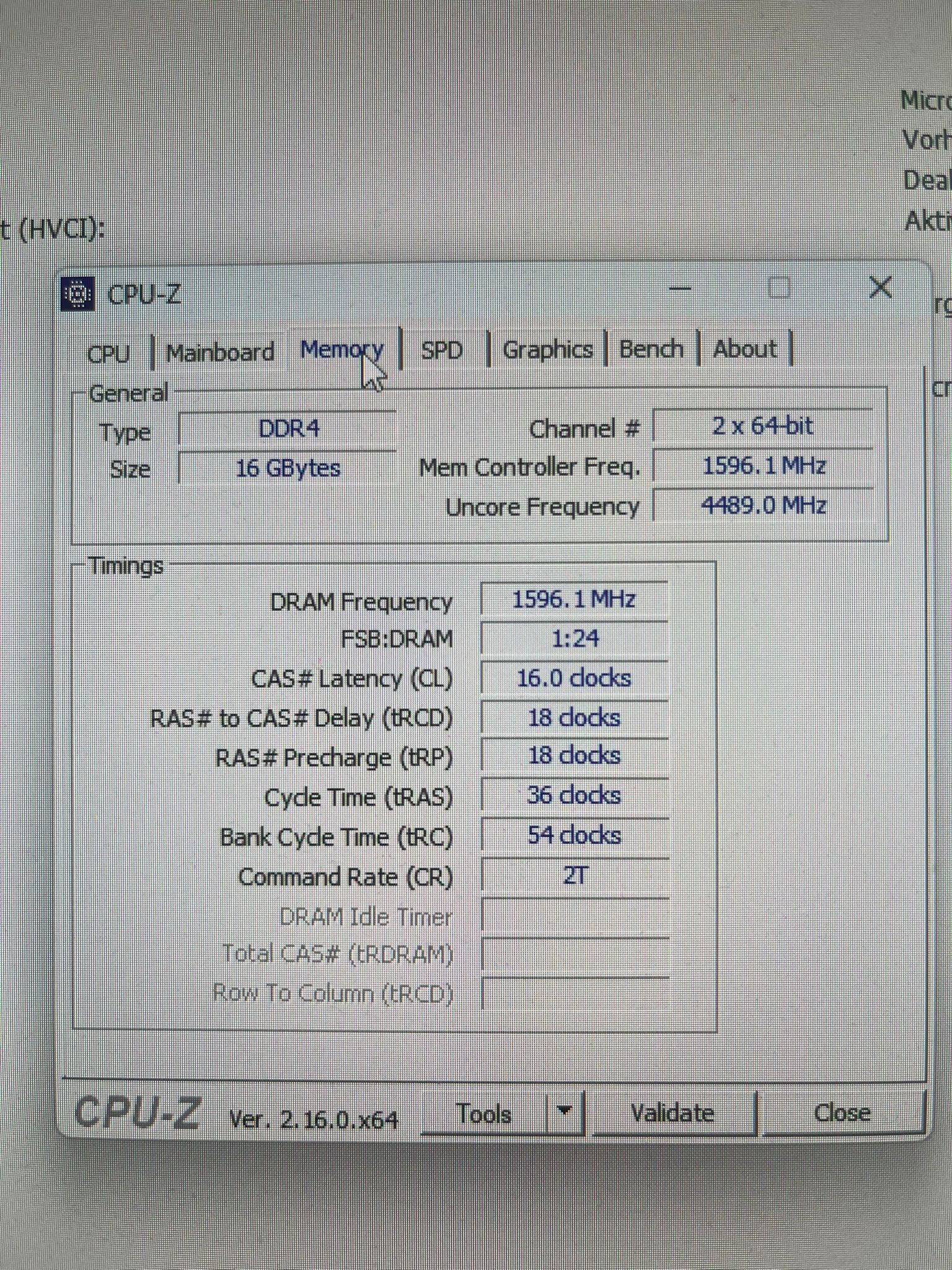Click the empty Row To Column field

pos(575,993)
